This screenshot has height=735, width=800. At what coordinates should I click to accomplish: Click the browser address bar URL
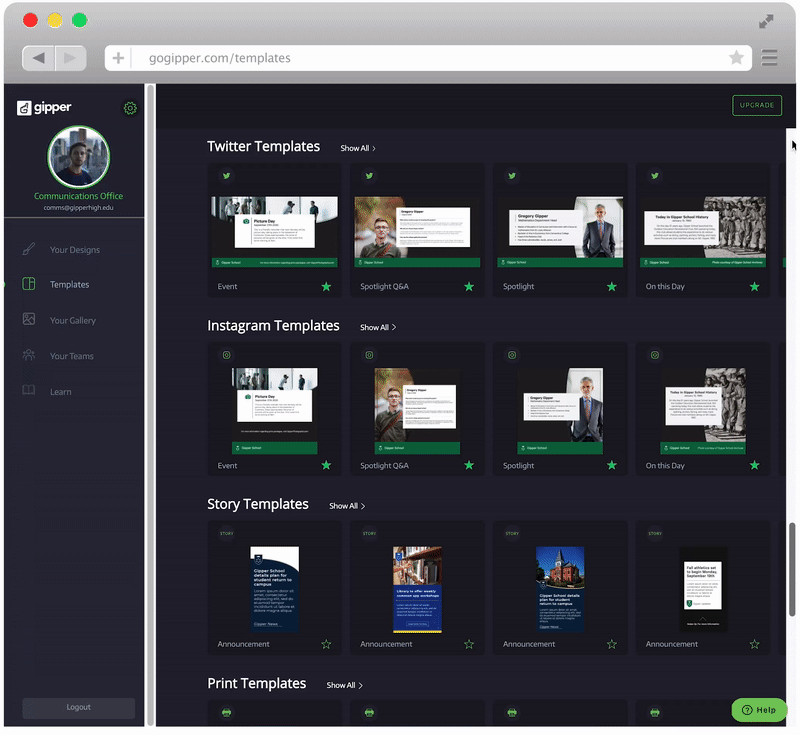pos(220,58)
